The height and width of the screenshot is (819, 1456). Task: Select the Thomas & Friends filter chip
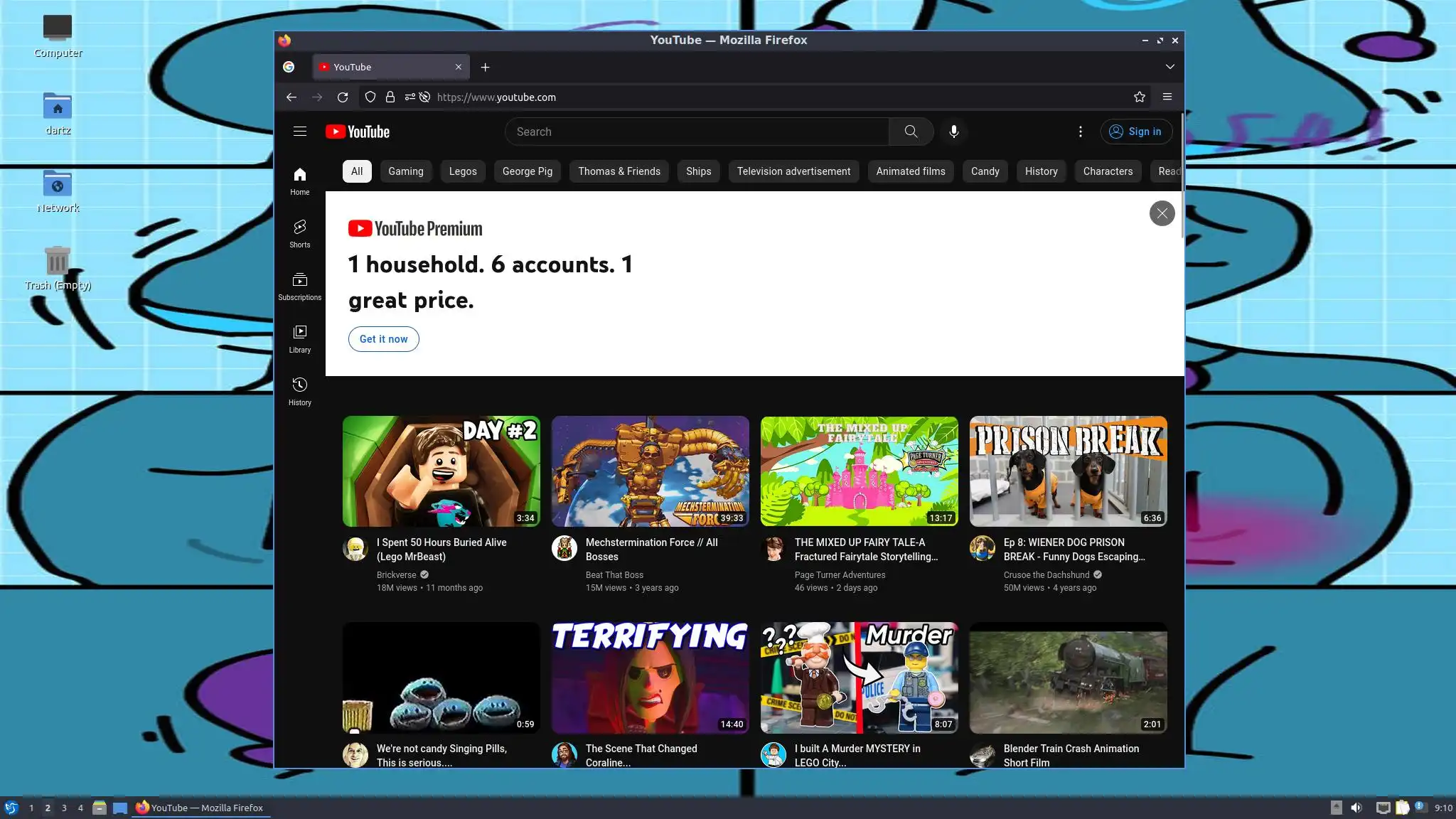point(619,171)
